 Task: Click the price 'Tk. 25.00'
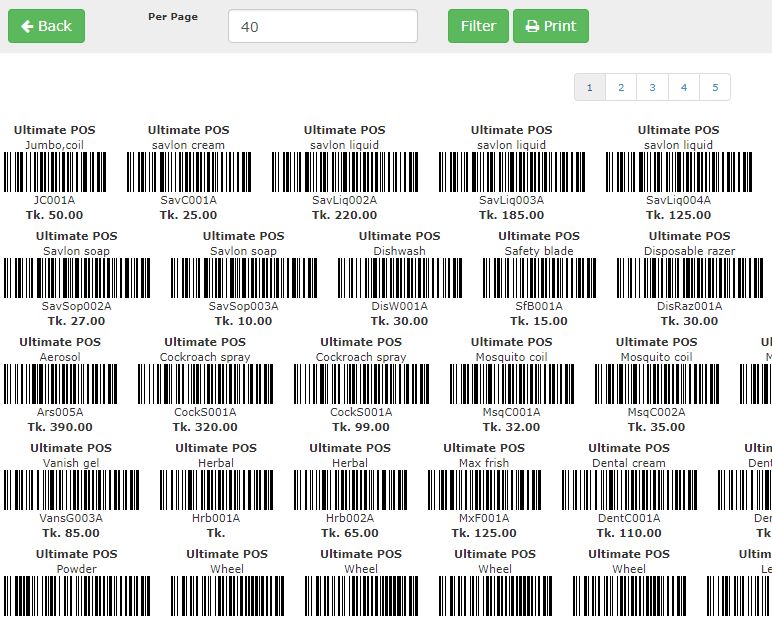coord(189,215)
